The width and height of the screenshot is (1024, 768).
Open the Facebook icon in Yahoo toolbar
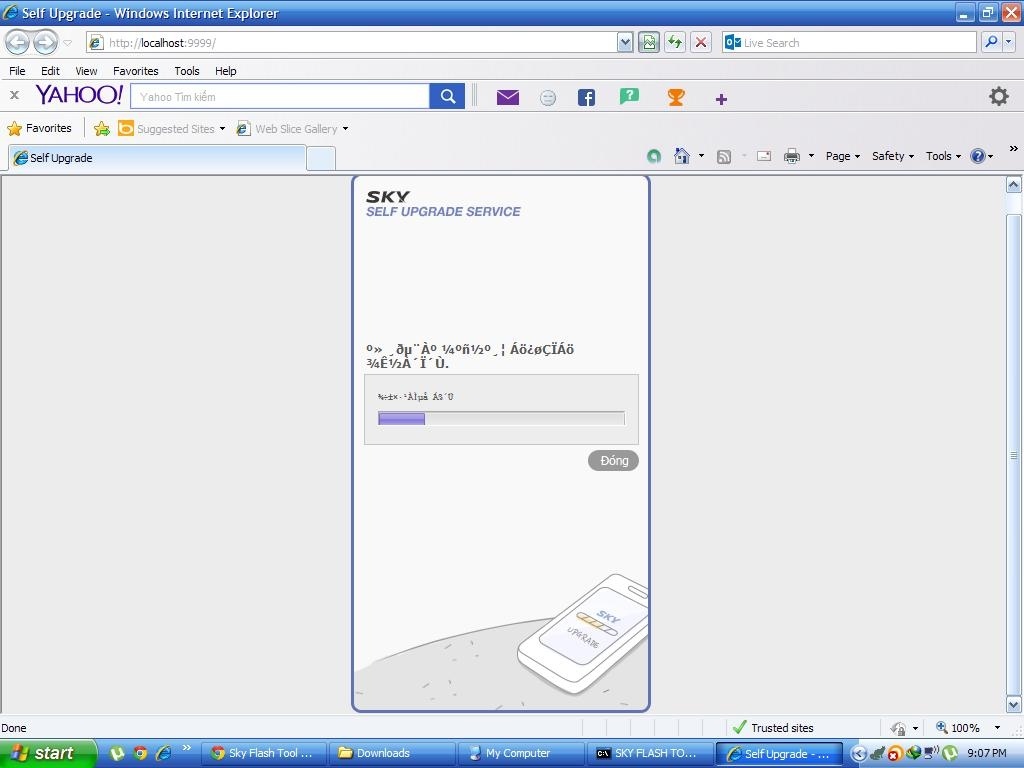coord(586,97)
